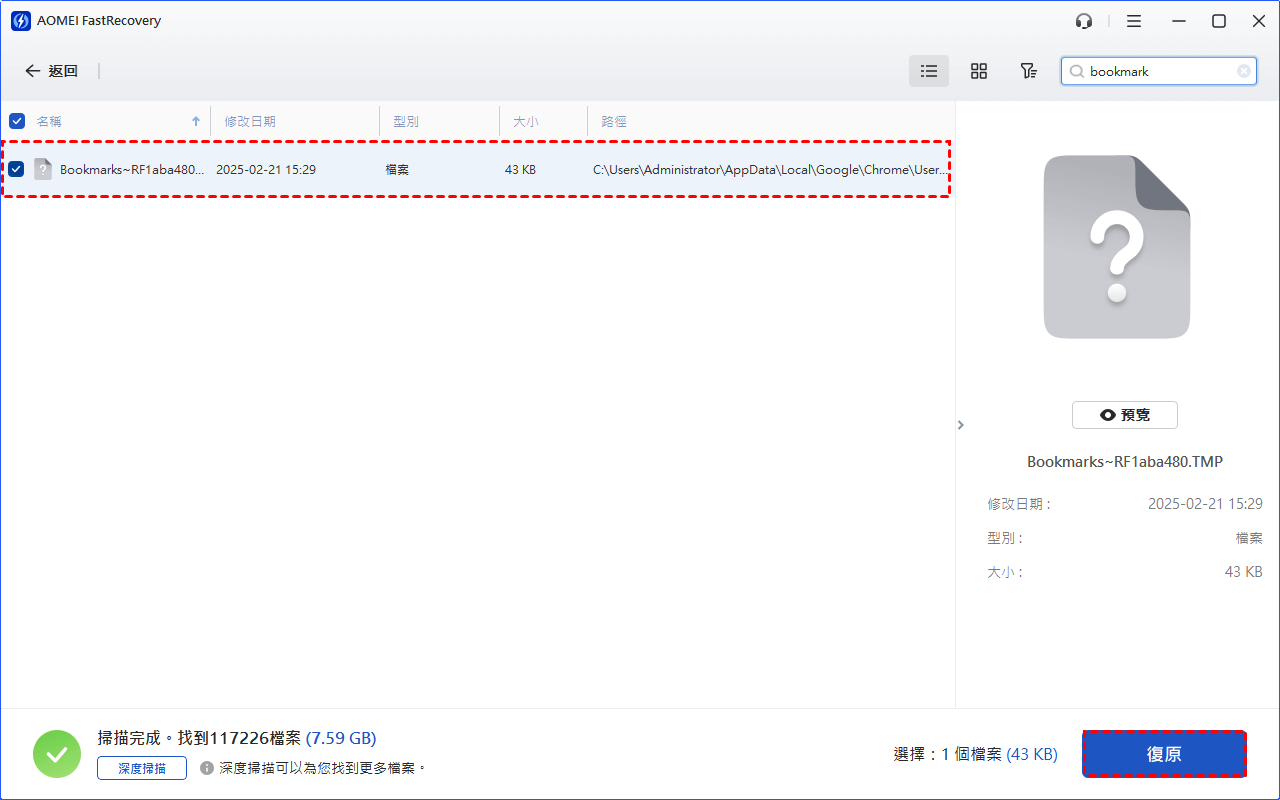Click the 復原 recover button
This screenshot has height=800, width=1280.
click(x=1164, y=754)
